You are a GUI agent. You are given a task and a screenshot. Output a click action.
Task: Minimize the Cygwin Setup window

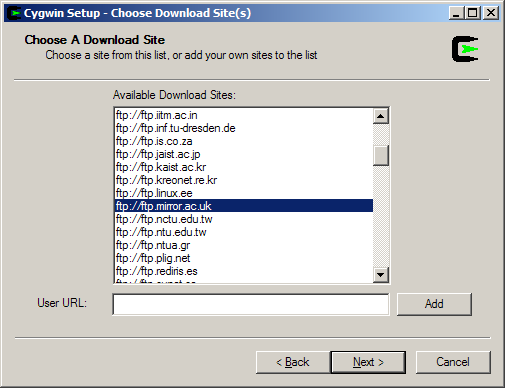456,13
